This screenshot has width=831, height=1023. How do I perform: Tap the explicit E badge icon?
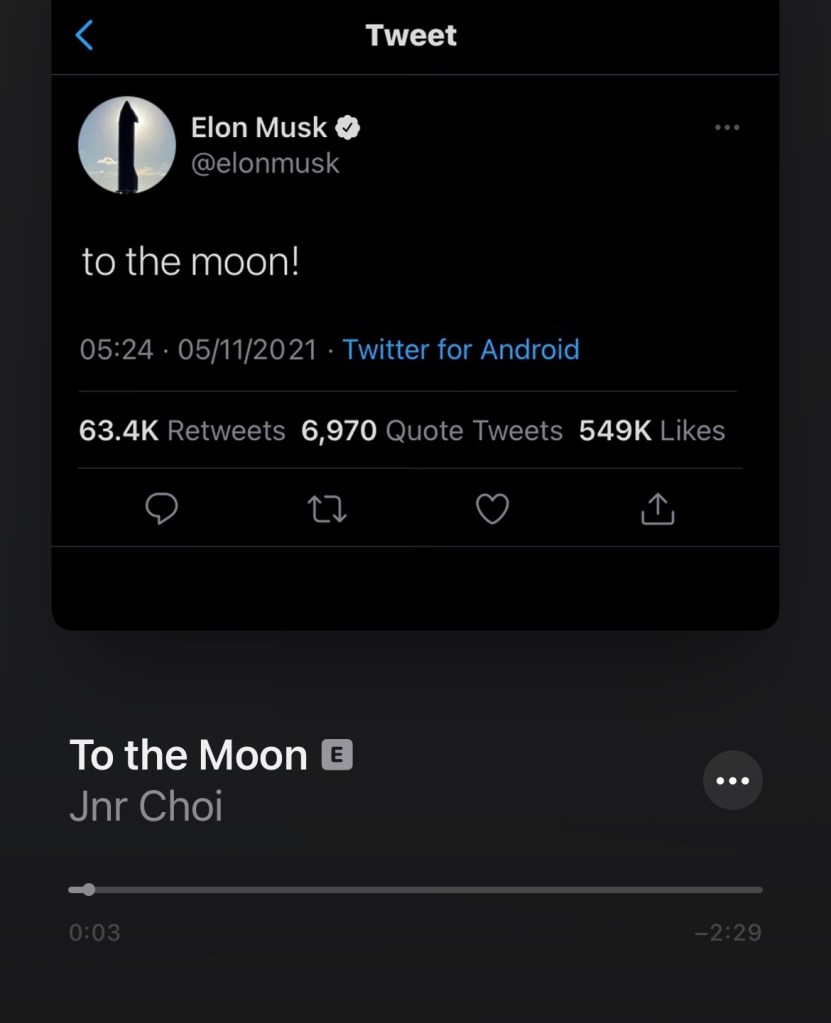(x=337, y=755)
